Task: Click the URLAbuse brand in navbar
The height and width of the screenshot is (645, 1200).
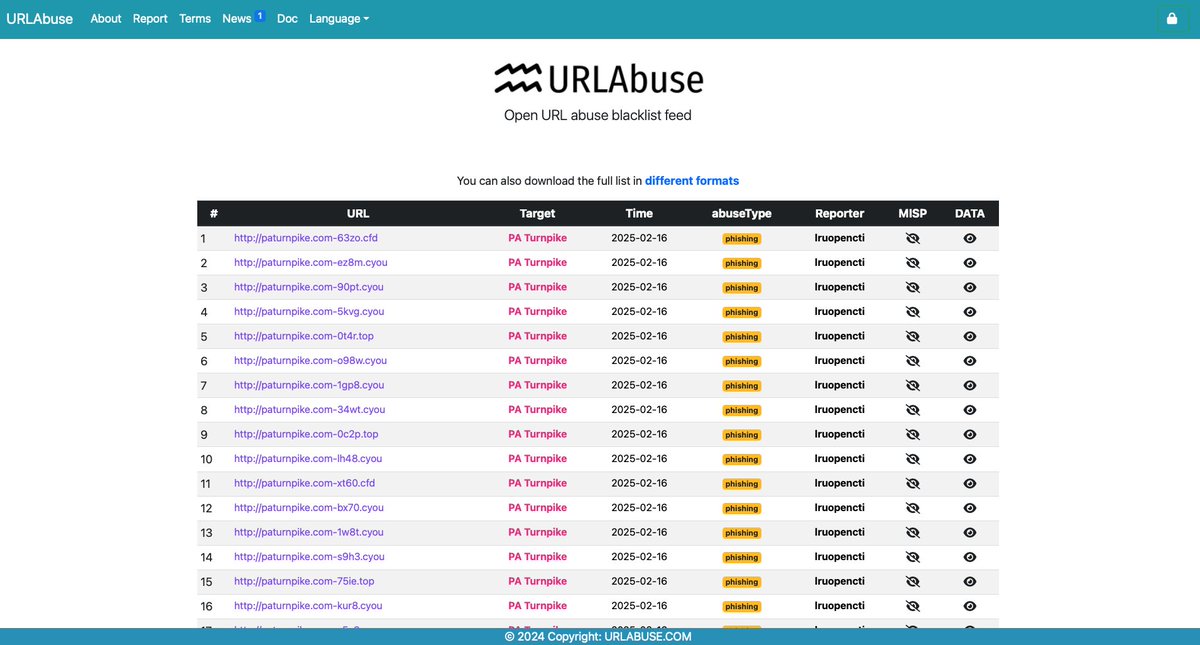Action: [39, 19]
